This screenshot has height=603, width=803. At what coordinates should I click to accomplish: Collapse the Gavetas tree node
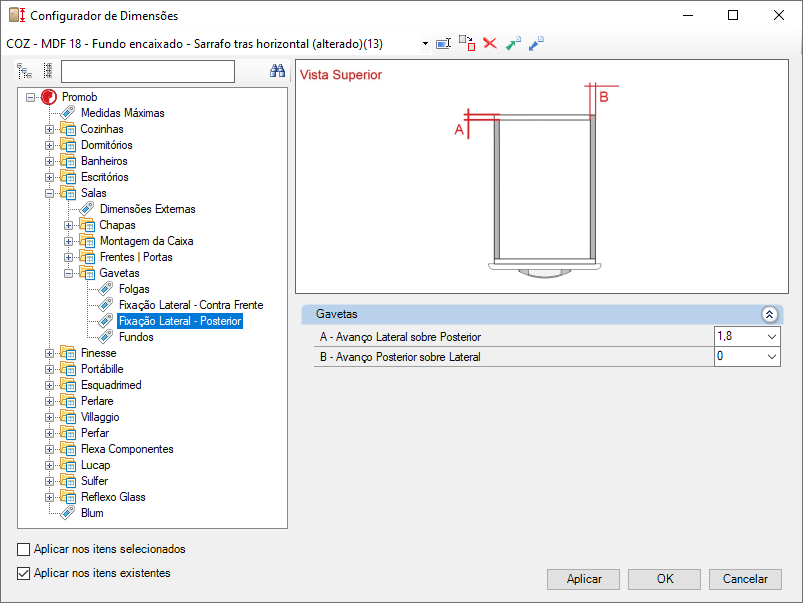click(x=69, y=273)
